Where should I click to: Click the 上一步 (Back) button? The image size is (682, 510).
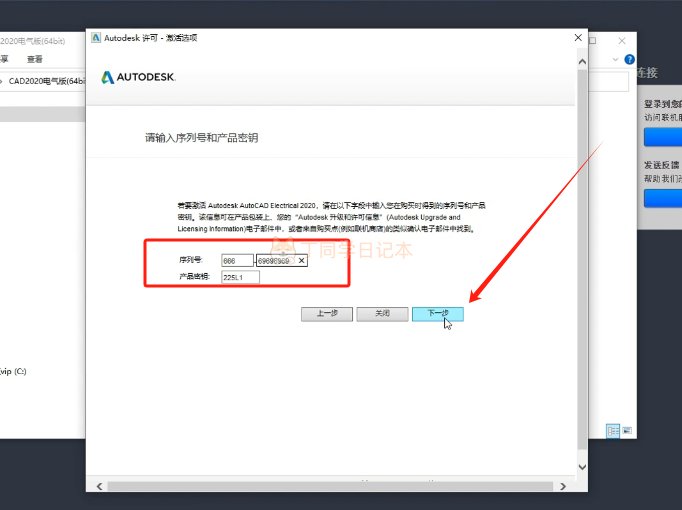pyautogui.click(x=327, y=313)
